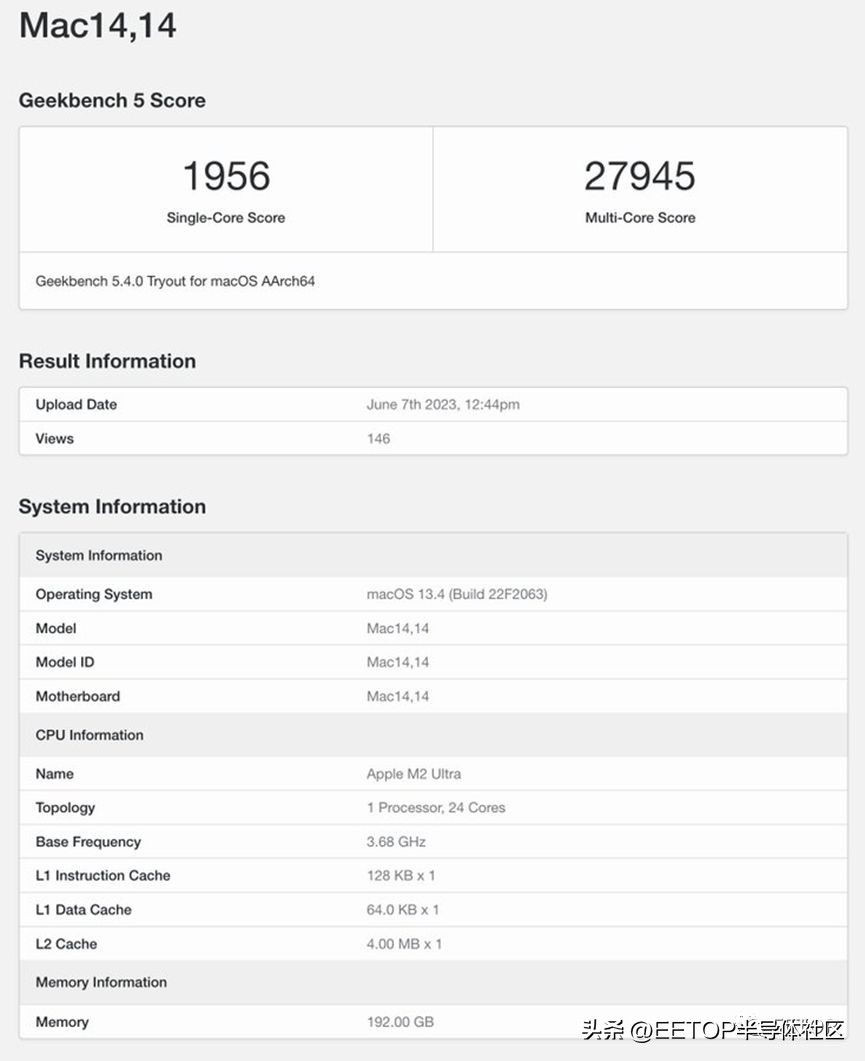This screenshot has width=865, height=1061.
Task: Click the 1 Processor, 24 Cores value
Action: [x=436, y=808]
